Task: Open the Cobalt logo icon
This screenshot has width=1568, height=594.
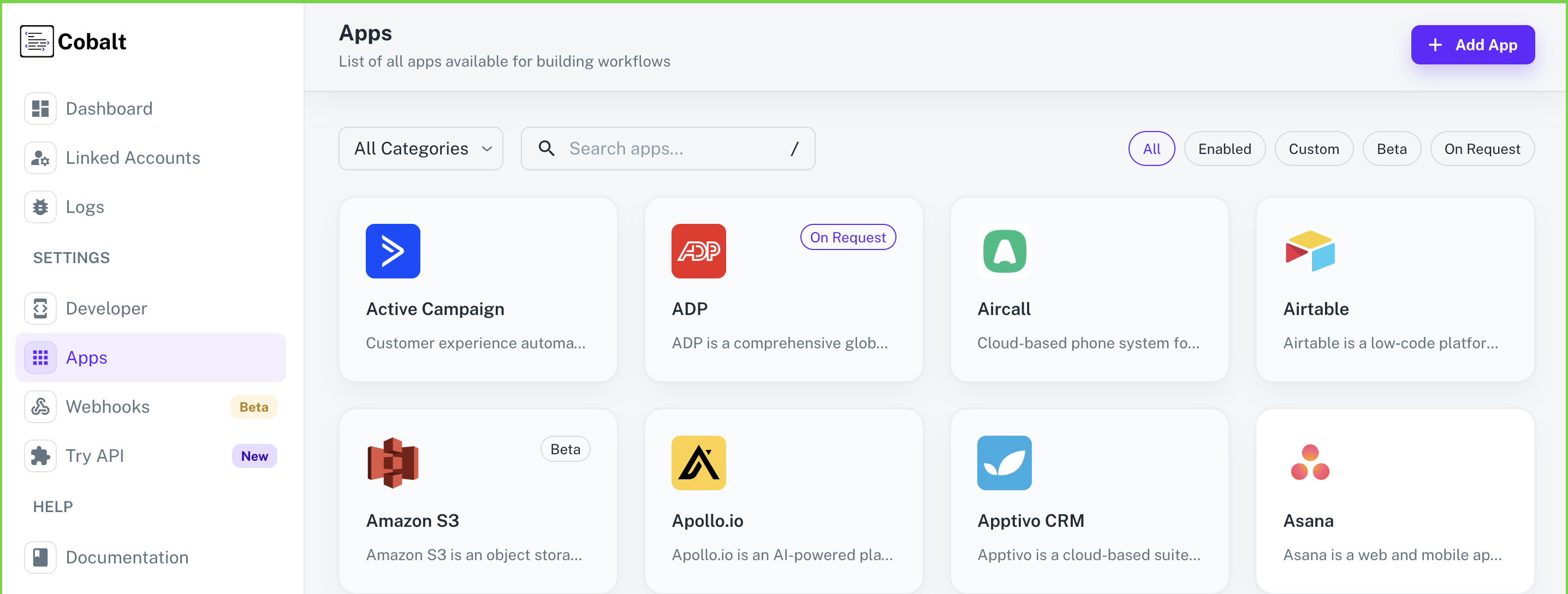Action: (37, 41)
